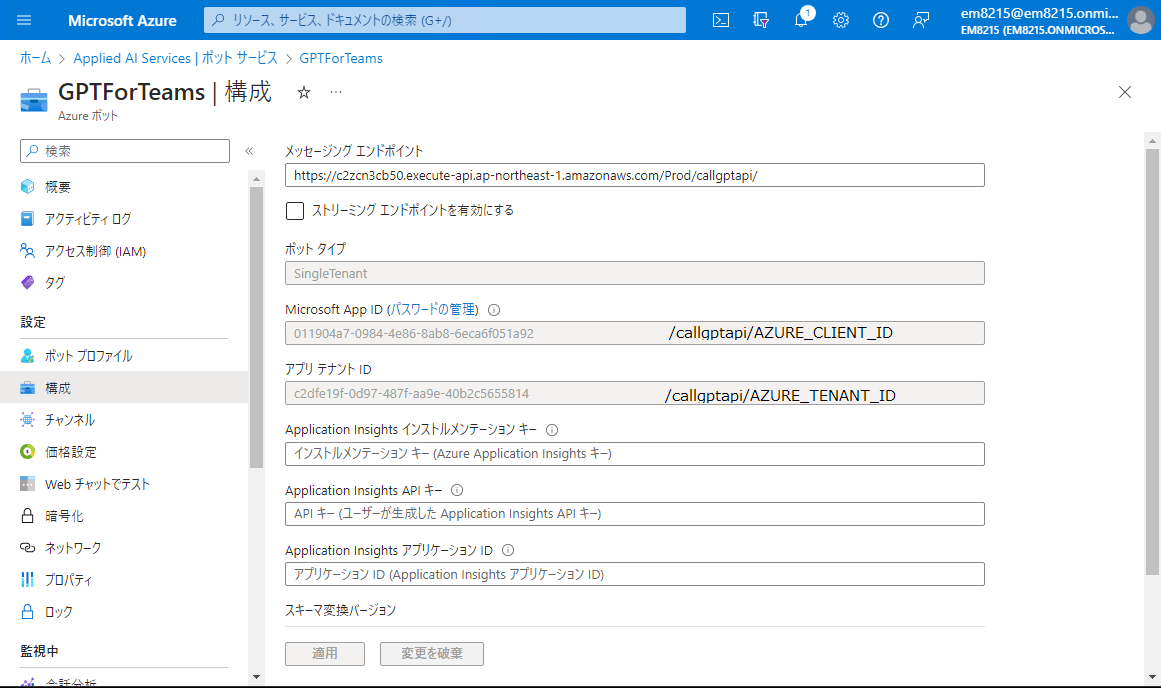Click the user account avatar
The image size is (1161, 688).
point(1140,20)
